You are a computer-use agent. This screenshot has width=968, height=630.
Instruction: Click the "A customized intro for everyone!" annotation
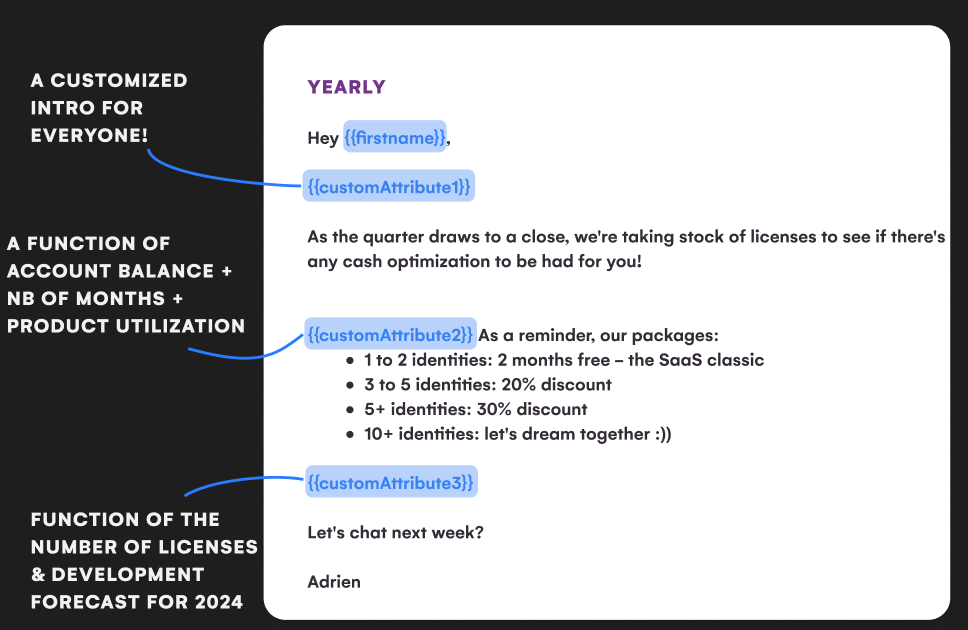click(x=109, y=107)
